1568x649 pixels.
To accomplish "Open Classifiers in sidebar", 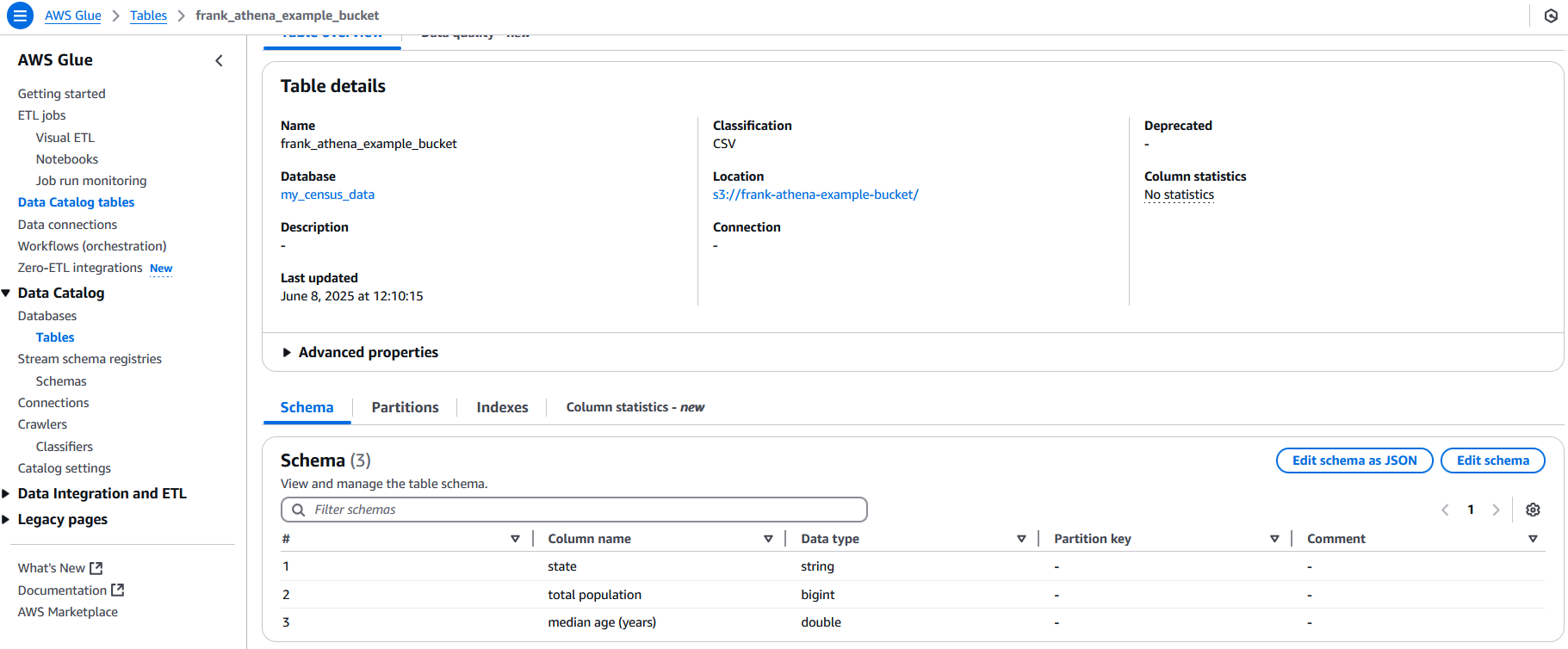I will 65,447.
